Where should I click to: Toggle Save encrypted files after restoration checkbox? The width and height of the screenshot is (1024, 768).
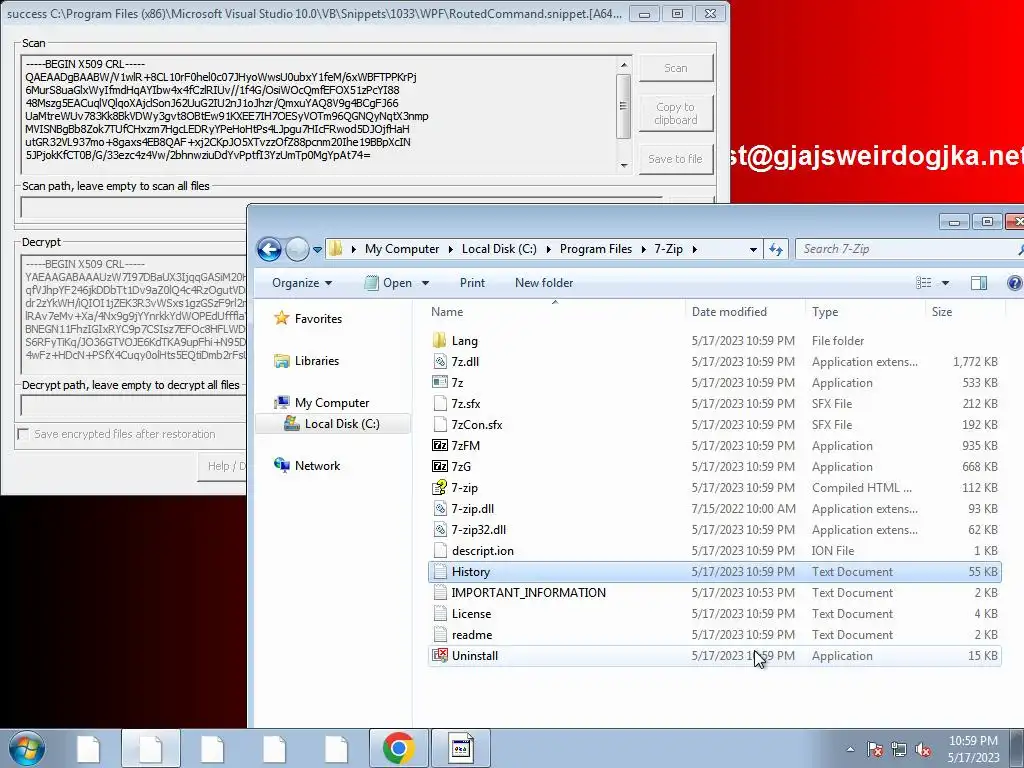24,434
